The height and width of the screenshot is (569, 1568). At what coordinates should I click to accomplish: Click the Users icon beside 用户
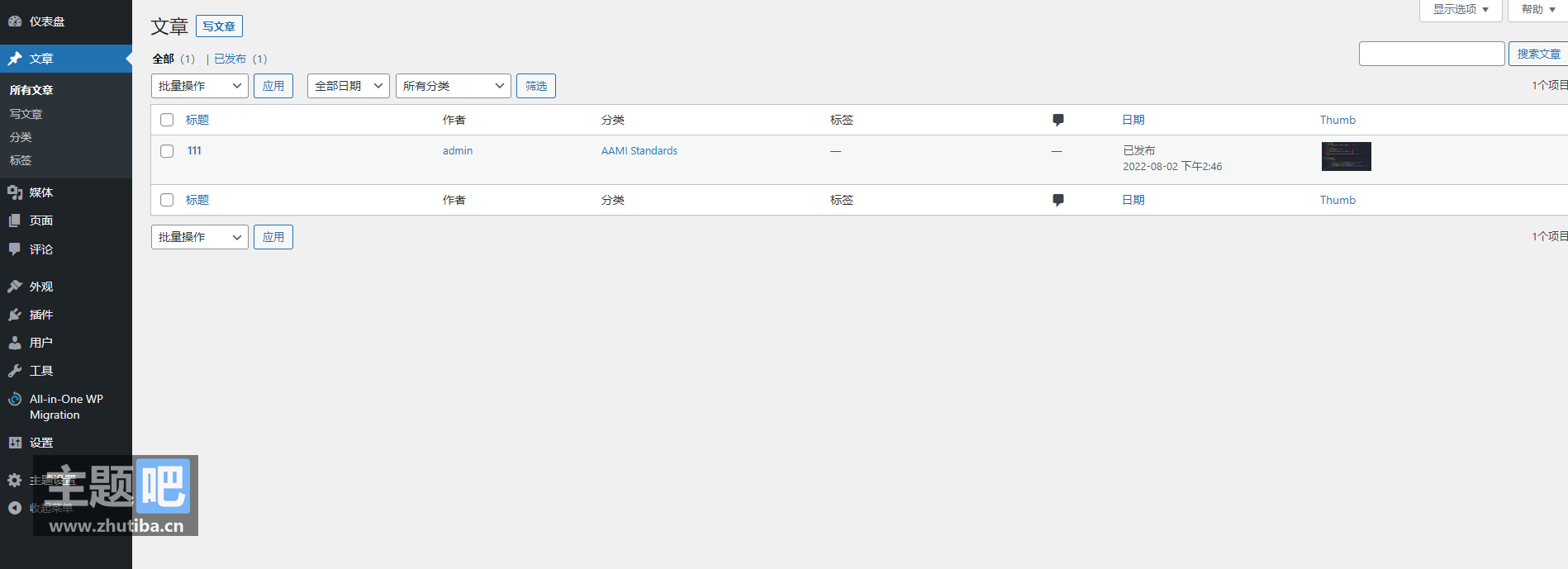(15, 343)
